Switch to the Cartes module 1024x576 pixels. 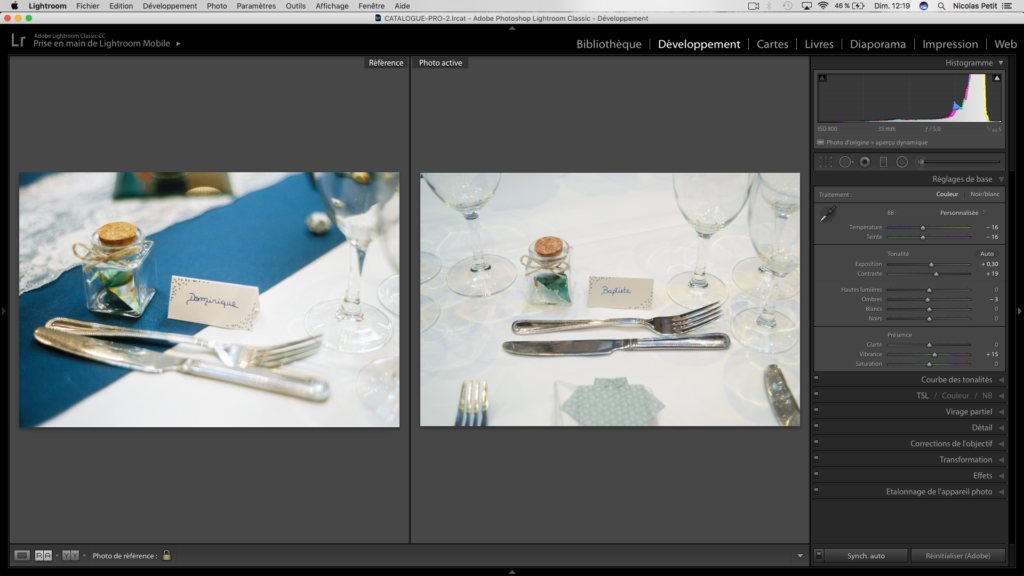(772, 44)
